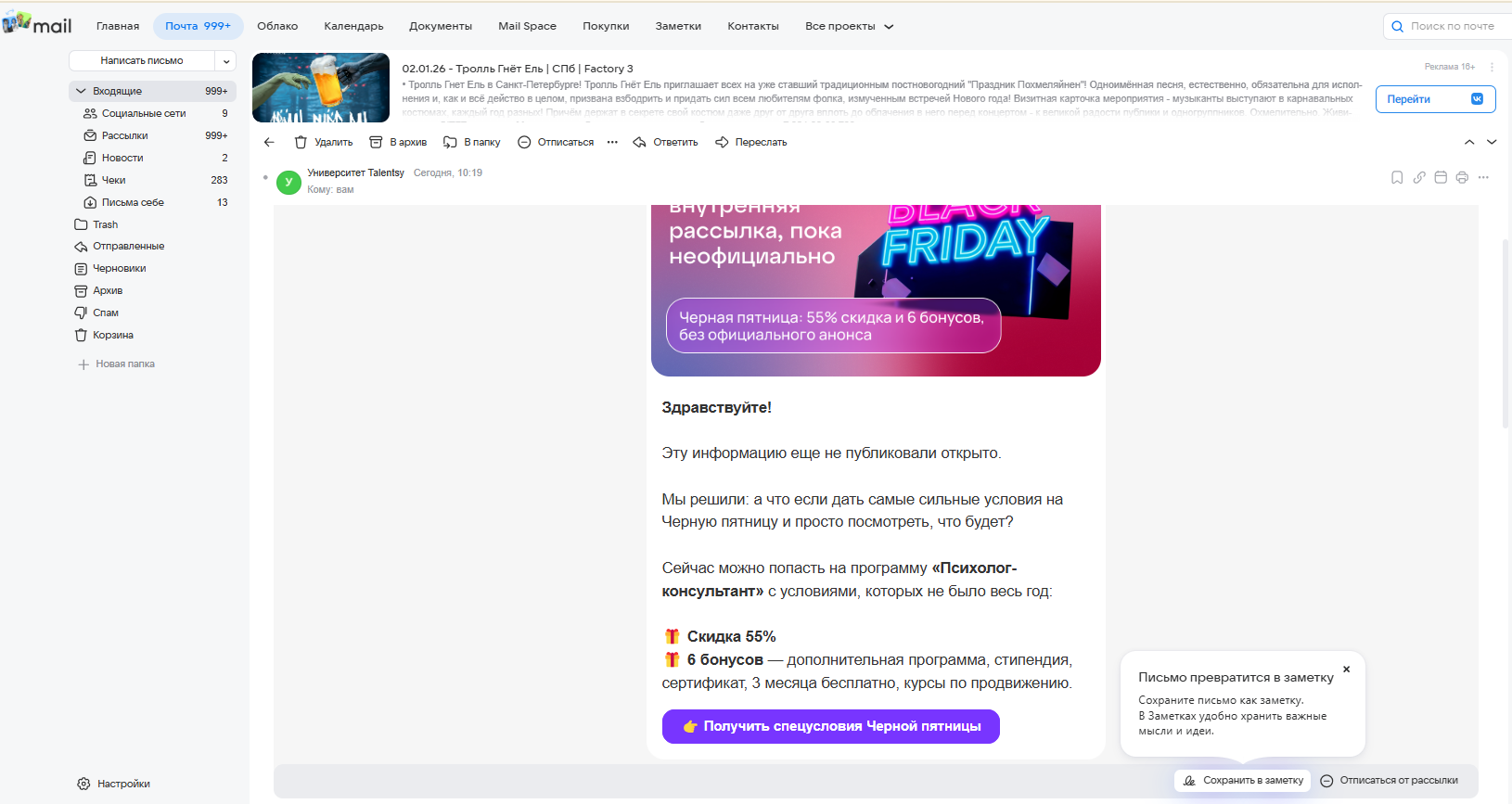Copy the email link using the chain icon
This screenshot has width=1512, height=804.
(x=1419, y=177)
